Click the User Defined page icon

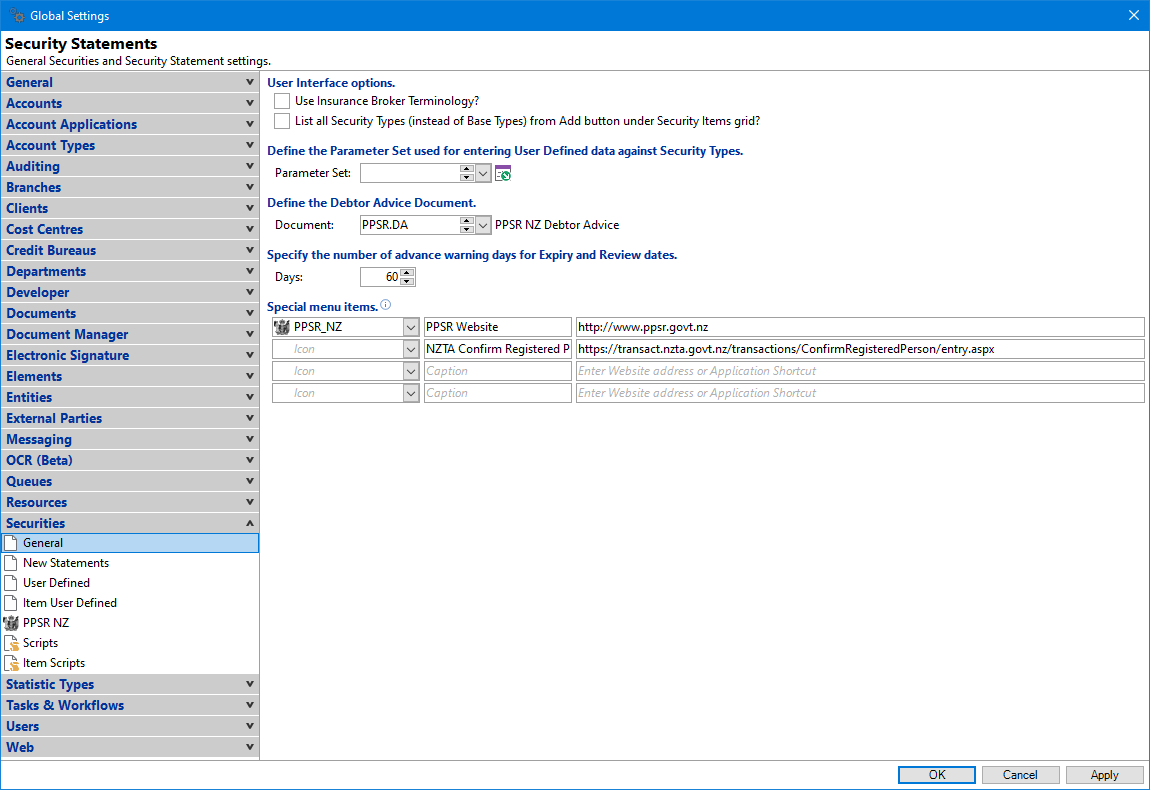tap(12, 583)
